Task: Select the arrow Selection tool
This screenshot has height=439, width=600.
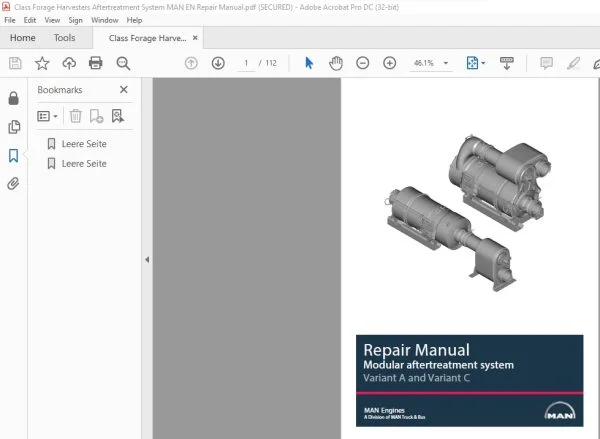Action: [x=309, y=63]
